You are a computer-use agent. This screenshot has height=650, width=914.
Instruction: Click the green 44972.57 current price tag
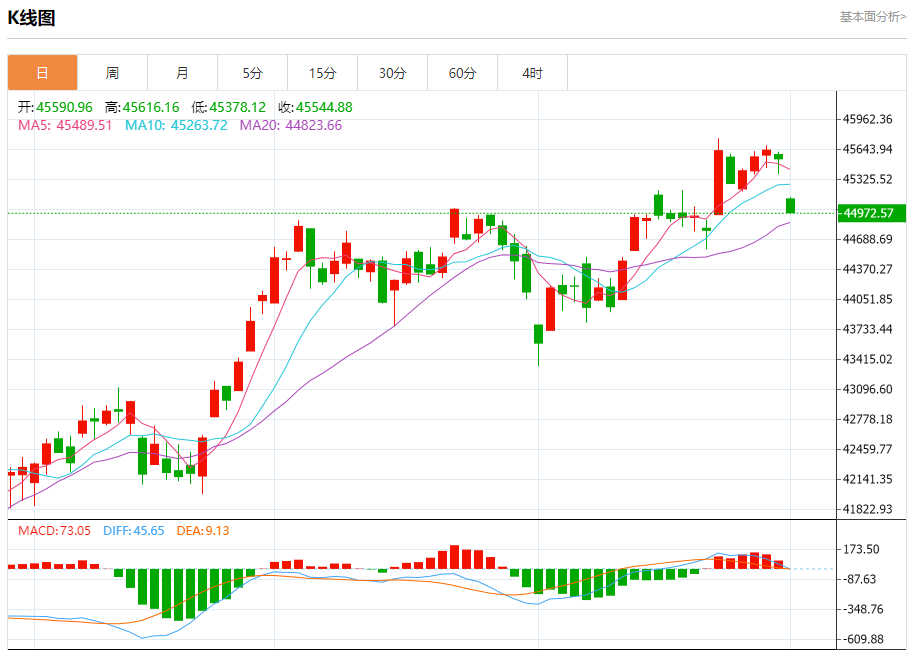[x=871, y=213]
